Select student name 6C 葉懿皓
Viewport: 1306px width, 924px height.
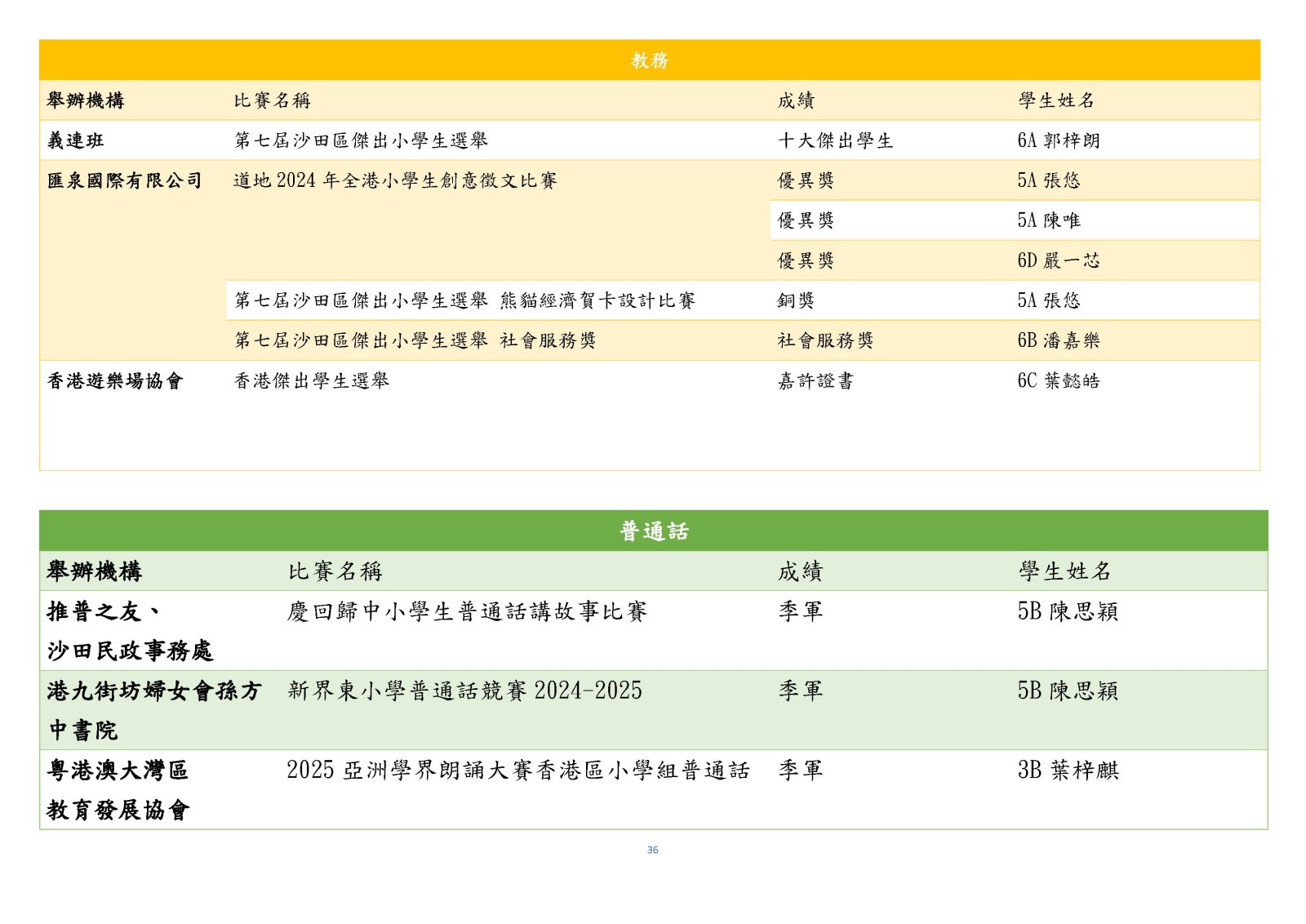click(1058, 380)
